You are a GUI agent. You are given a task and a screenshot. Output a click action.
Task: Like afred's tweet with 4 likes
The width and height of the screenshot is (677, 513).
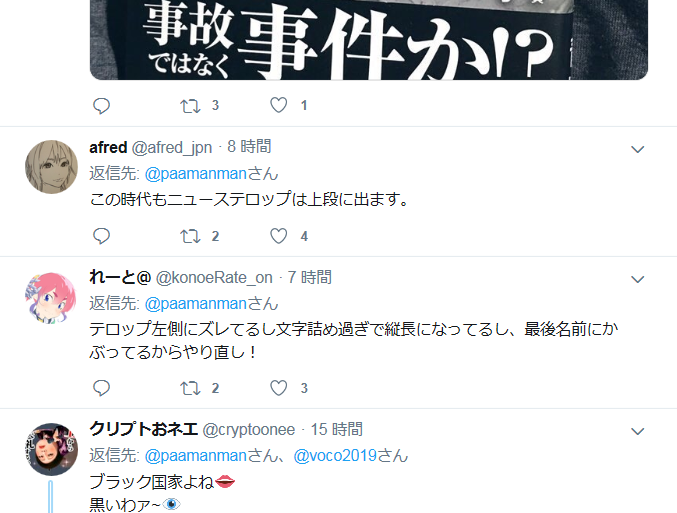pos(278,236)
